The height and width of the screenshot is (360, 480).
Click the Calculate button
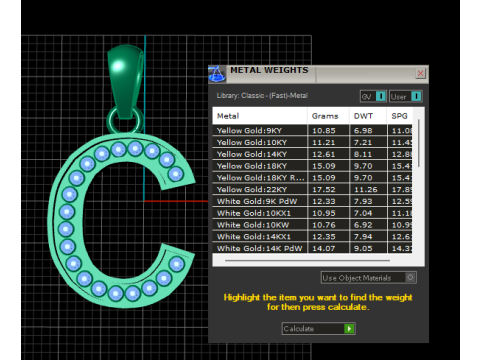(x=318, y=329)
